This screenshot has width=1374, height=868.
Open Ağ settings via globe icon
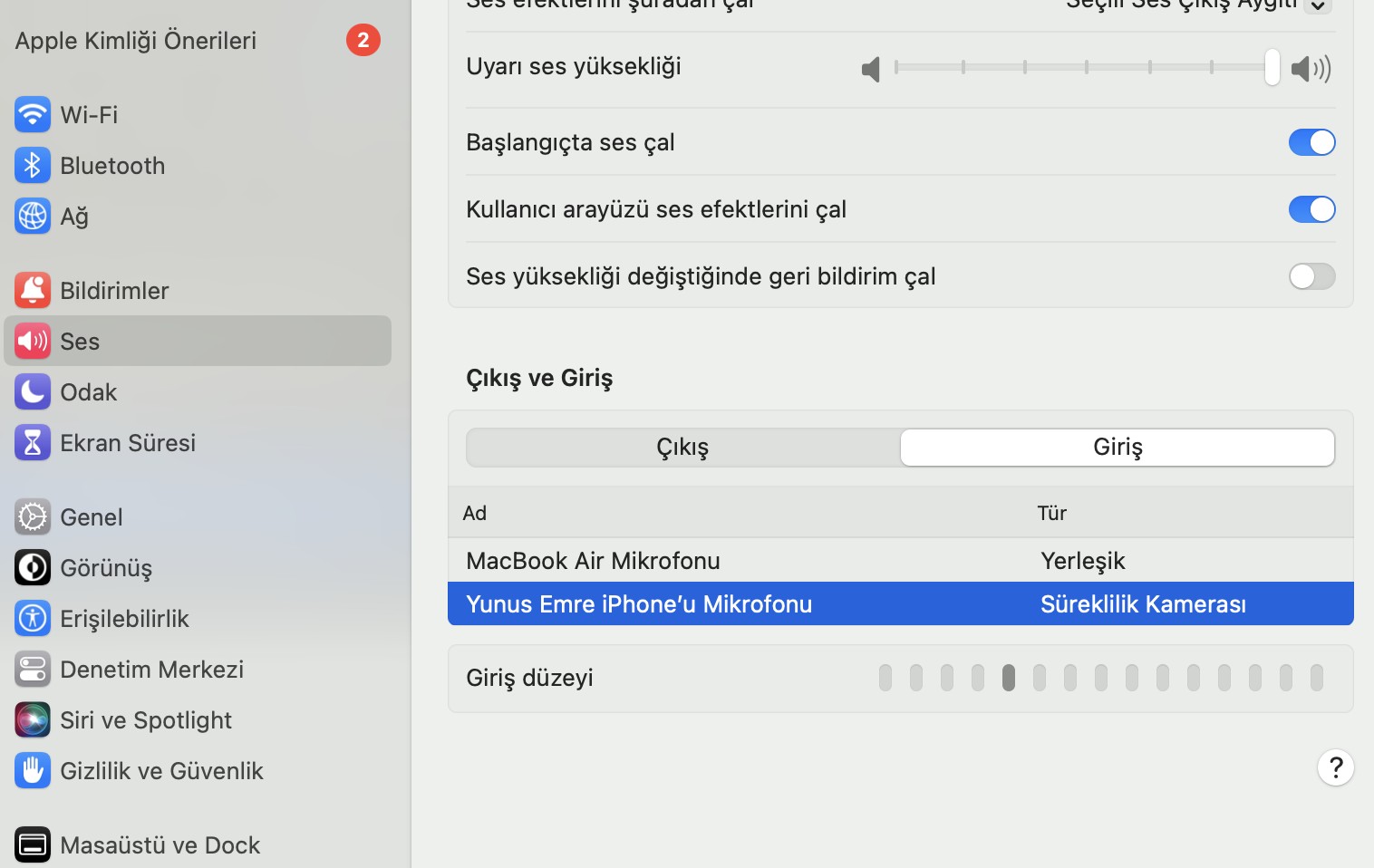pyautogui.click(x=33, y=216)
